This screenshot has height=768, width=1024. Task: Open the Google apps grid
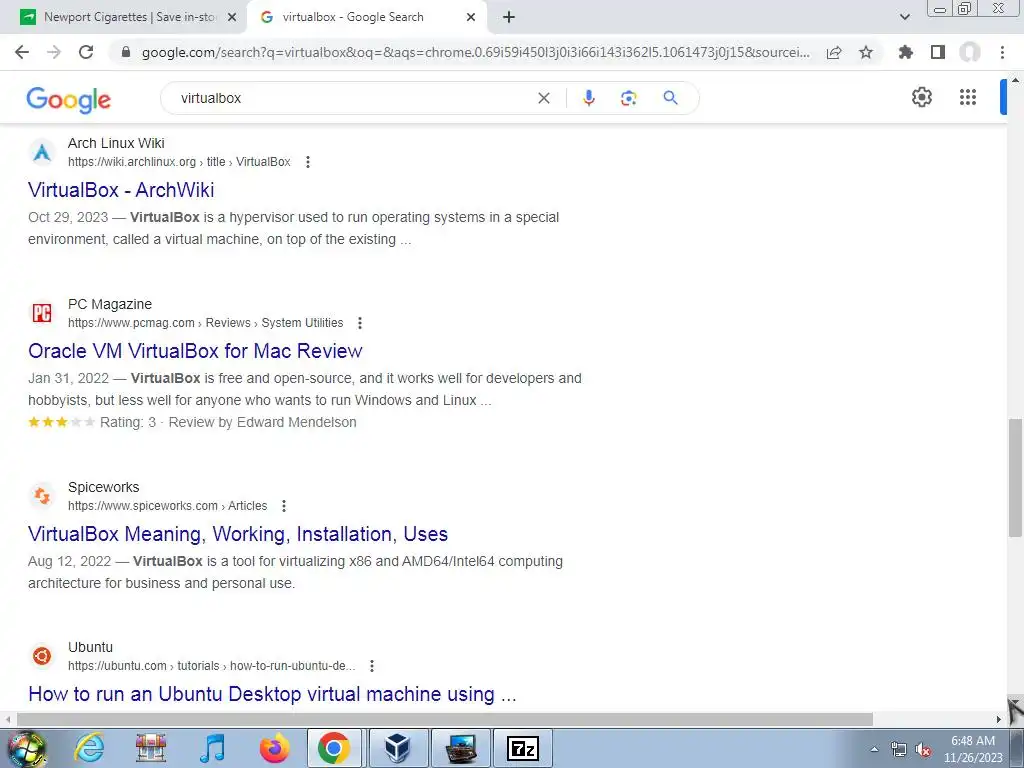(968, 97)
